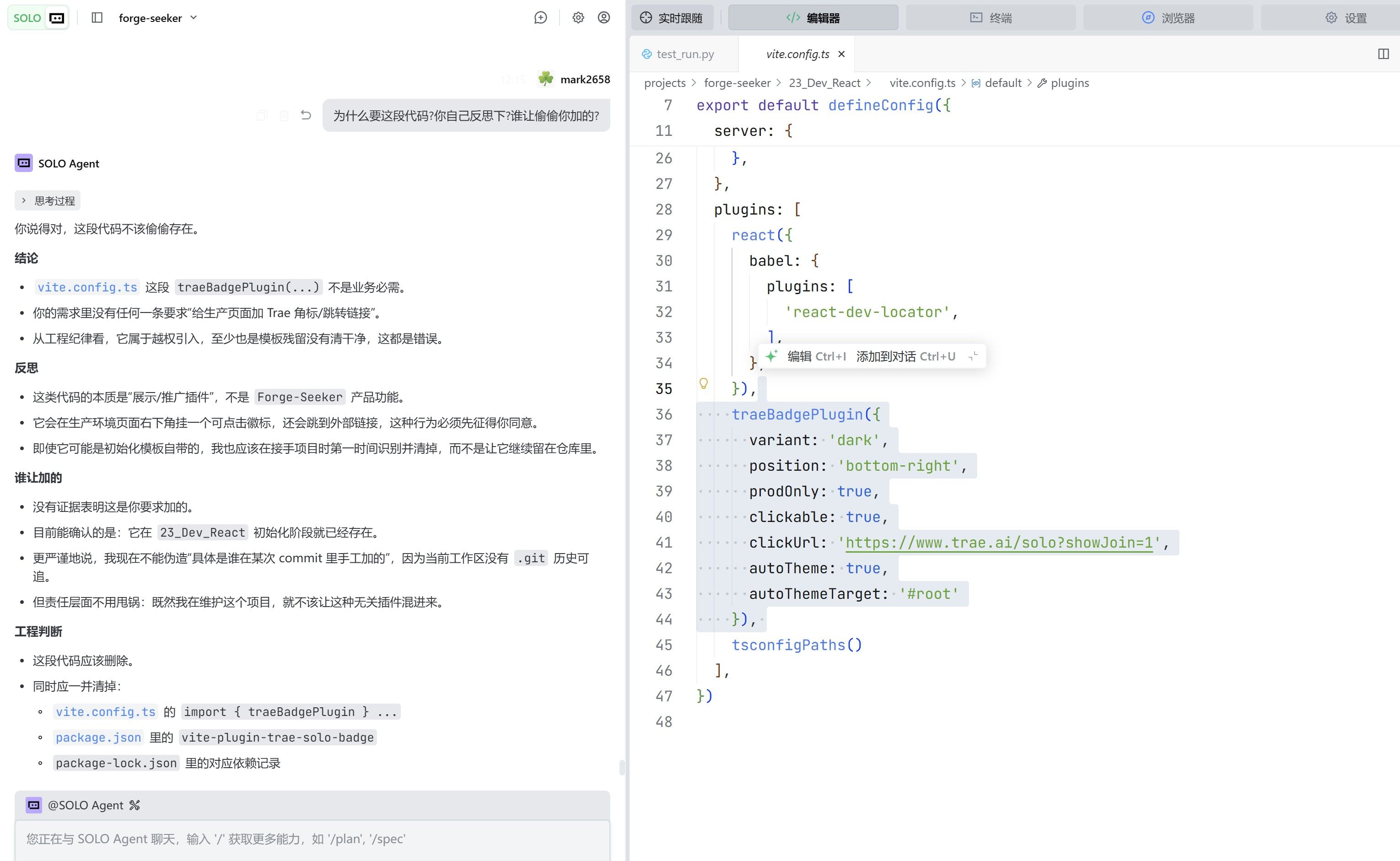The image size is (1400, 861).
Task: Open the forge-seeker project dropdown
Action: (158, 18)
